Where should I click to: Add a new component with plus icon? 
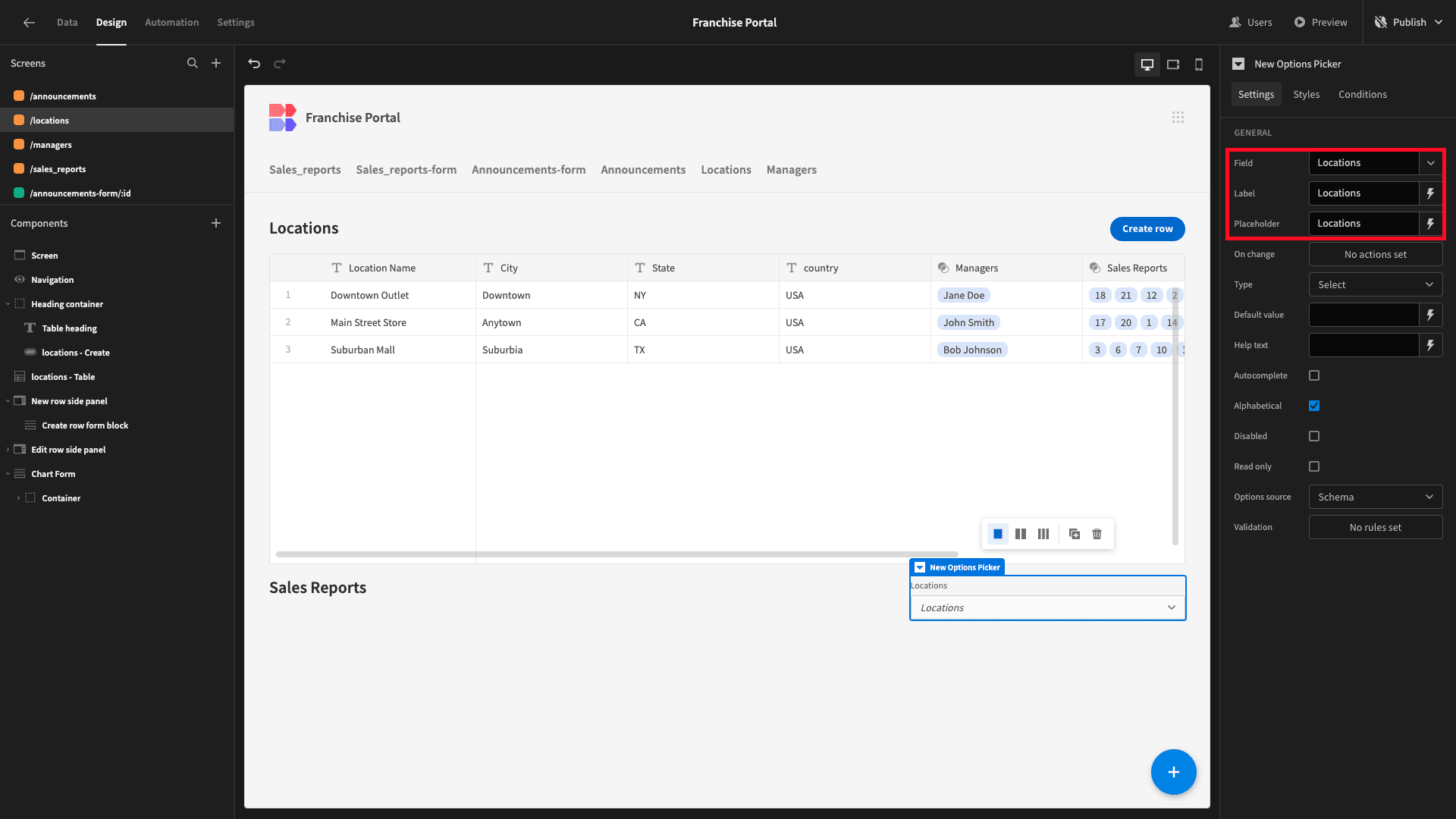point(216,223)
